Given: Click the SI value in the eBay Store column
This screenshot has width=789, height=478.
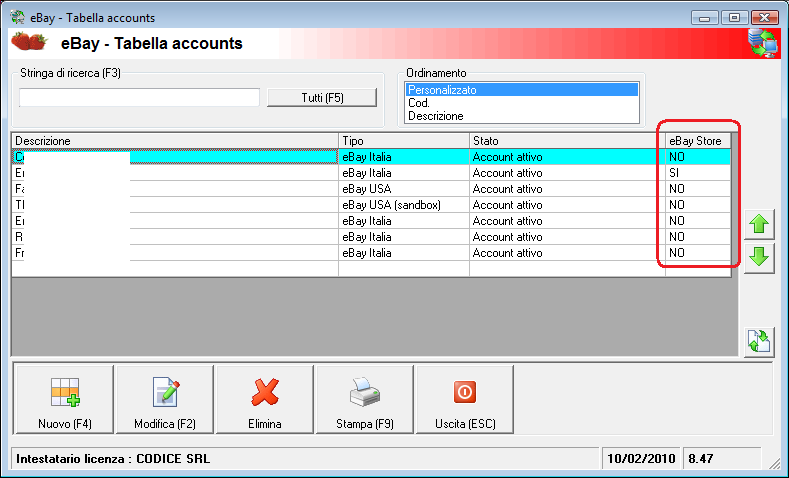Looking at the screenshot, I should click(698, 173).
